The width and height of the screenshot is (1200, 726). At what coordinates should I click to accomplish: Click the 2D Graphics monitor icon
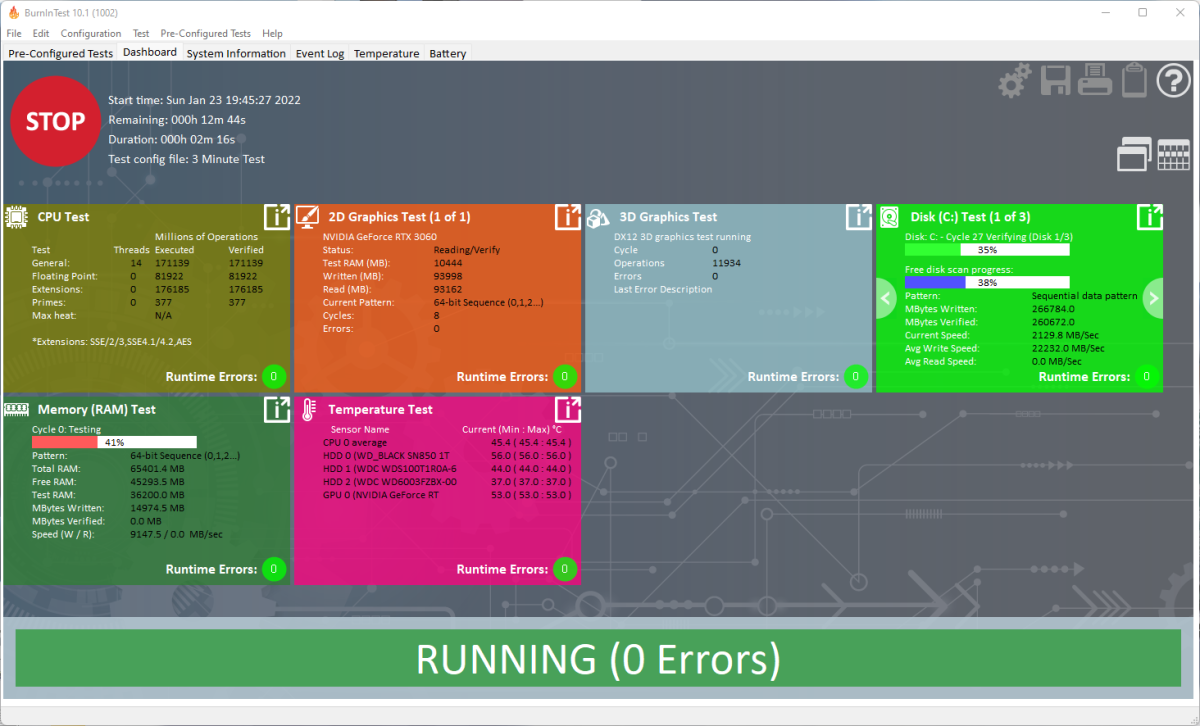[308, 217]
